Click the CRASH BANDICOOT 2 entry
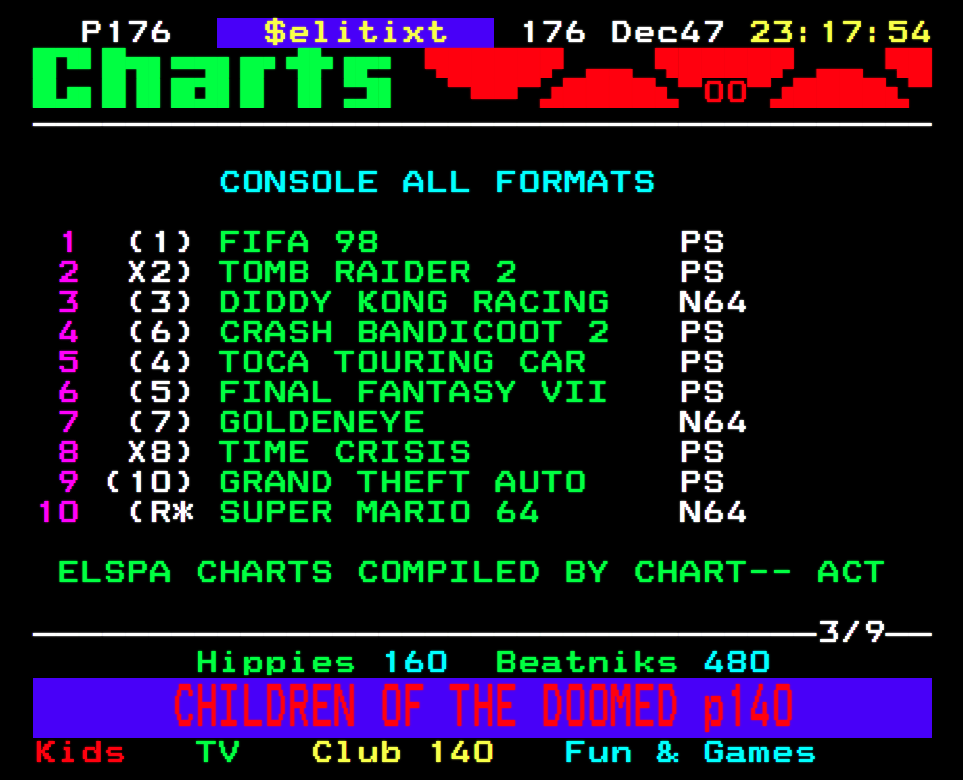This screenshot has height=780, width=963. pyautogui.click(x=414, y=332)
